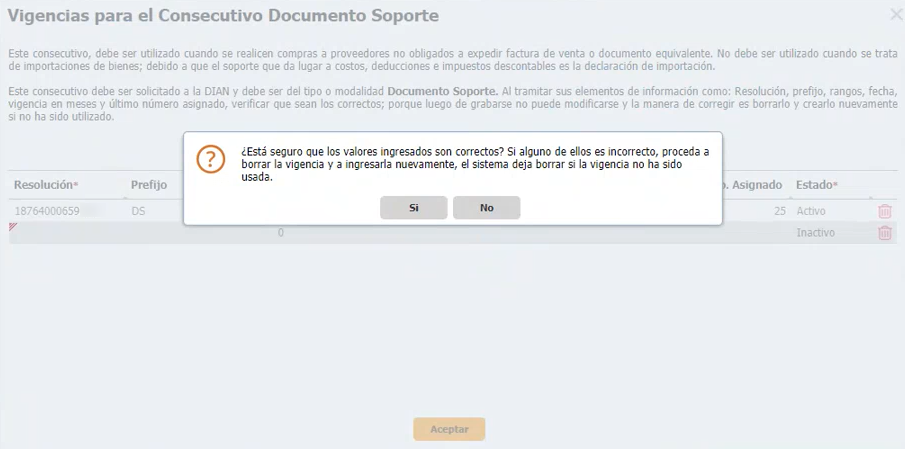This screenshot has width=905, height=449.
Task: Click the Asignado column header
Action: [754, 185]
